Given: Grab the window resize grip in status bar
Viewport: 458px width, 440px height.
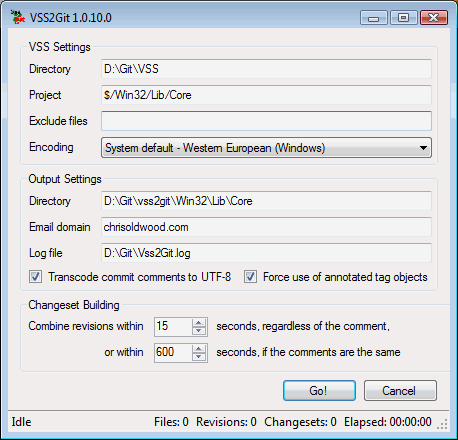Looking at the screenshot, I should tap(442, 424).
